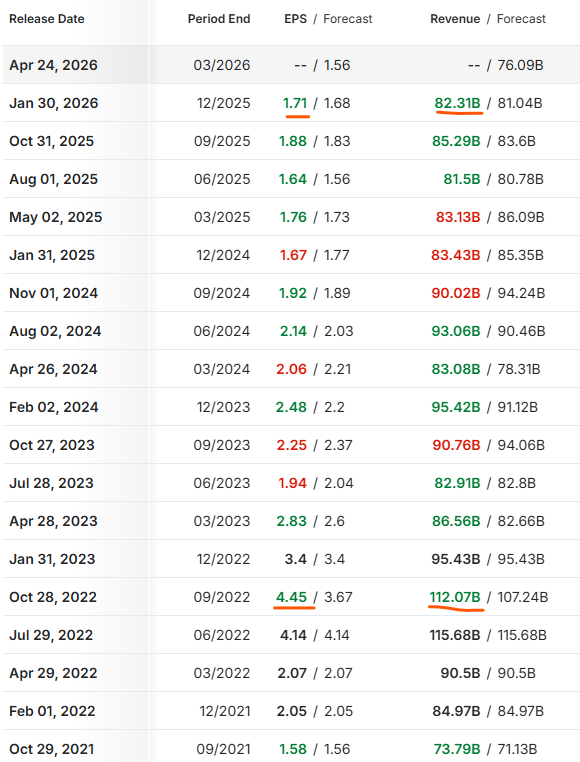Select the Oct 27, 2023 release date

(52, 445)
